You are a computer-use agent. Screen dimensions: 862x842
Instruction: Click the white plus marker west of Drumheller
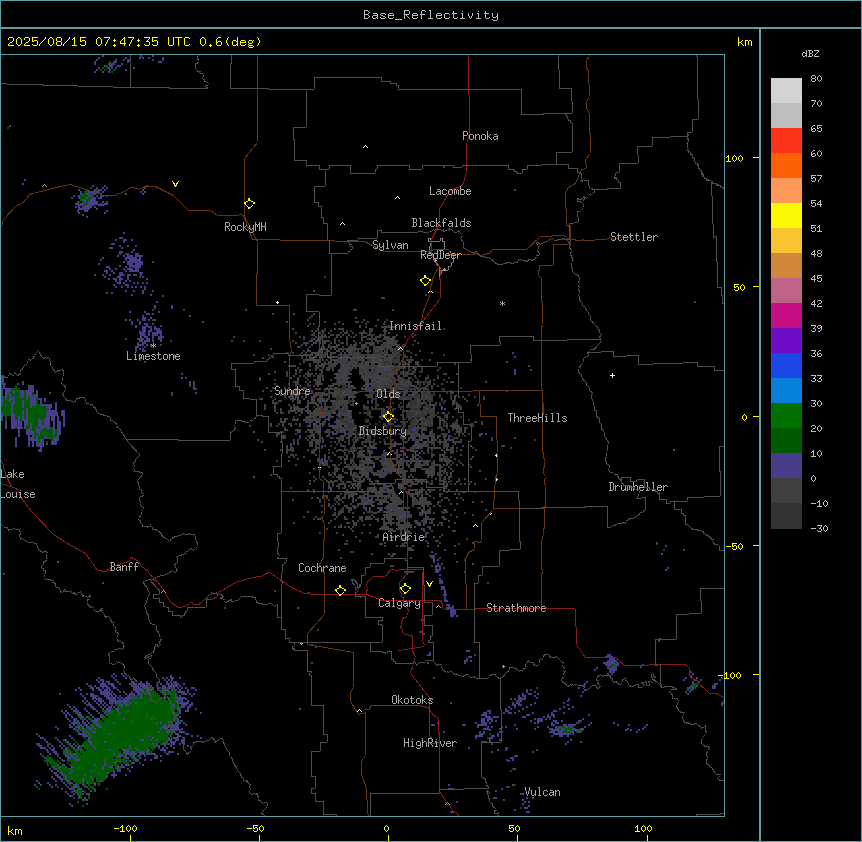coord(612,375)
